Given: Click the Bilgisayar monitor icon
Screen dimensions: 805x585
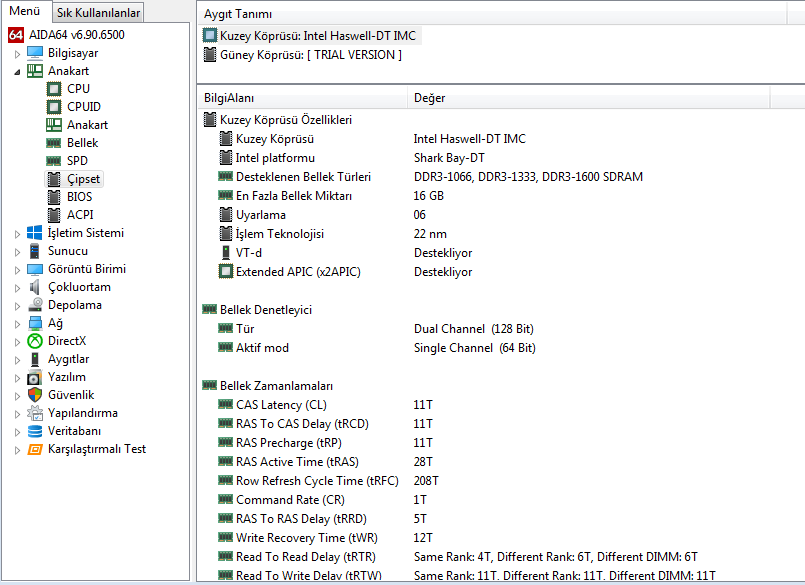Looking at the screenshot, I should pyautogui.click(x=35, y=53).
